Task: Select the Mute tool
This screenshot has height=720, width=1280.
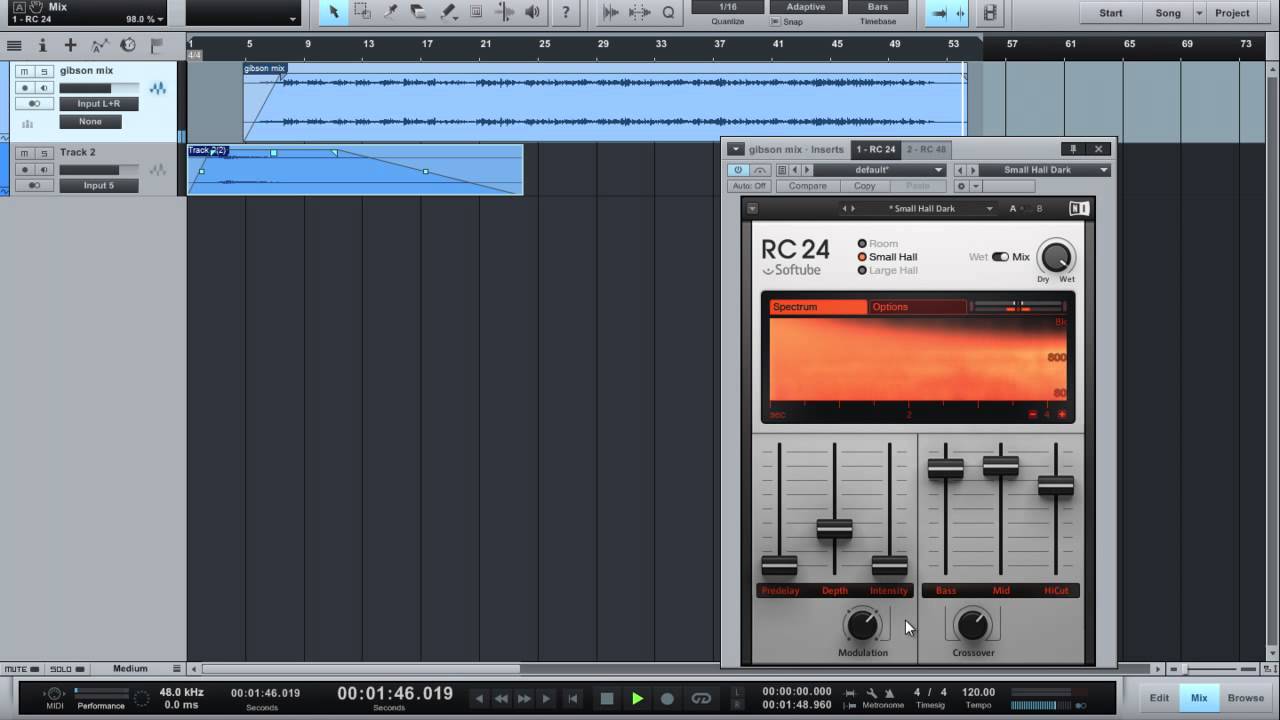Action: pos(476,12)
